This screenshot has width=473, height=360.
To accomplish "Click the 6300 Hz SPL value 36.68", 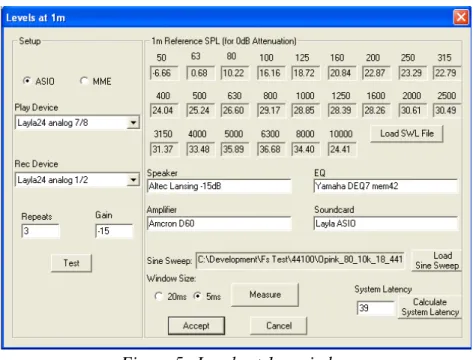I will [271, 149].
